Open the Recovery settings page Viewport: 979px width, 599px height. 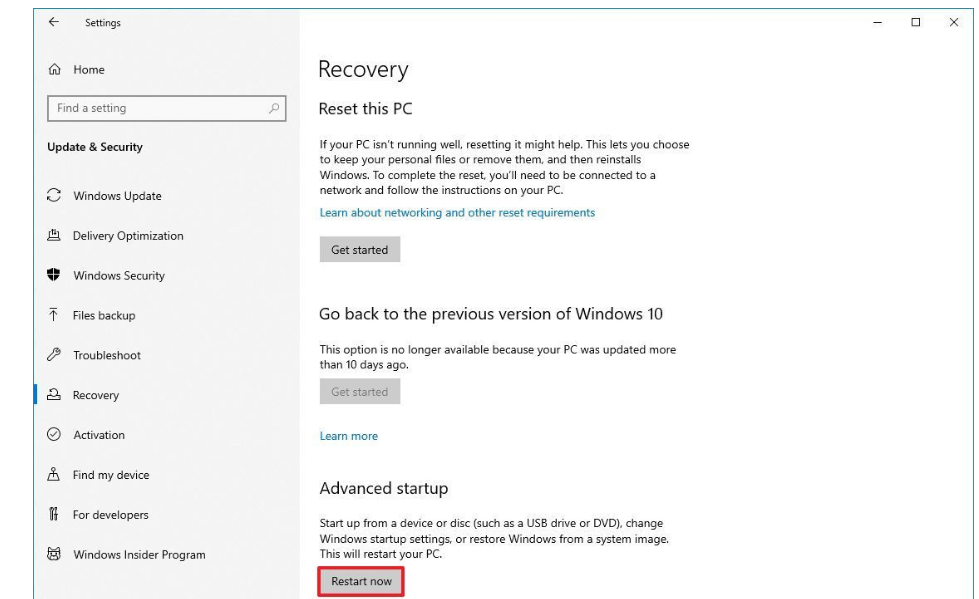click(x=96, y=396)
